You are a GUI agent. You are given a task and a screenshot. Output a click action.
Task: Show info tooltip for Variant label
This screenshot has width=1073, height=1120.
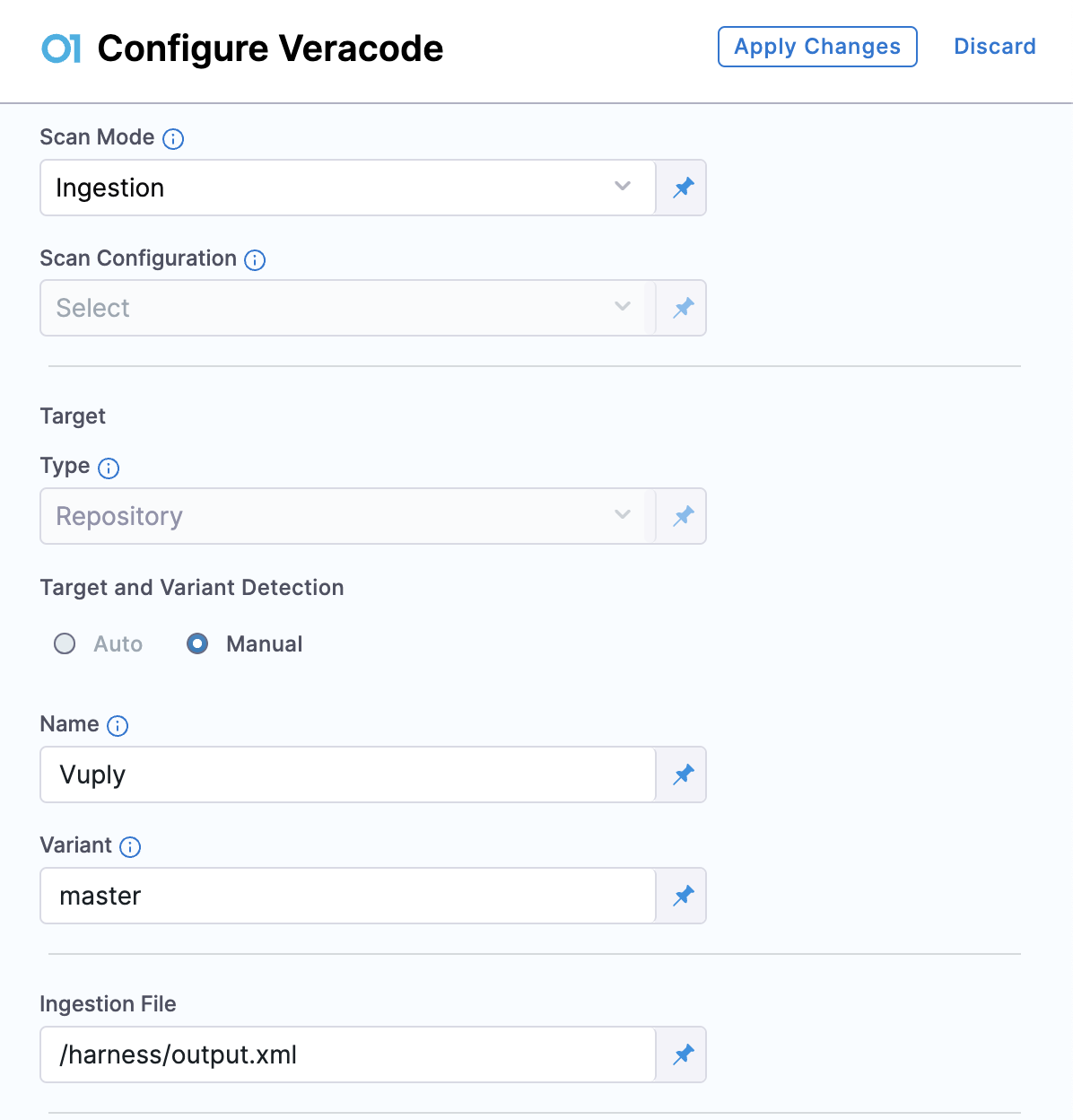[130, 847]
